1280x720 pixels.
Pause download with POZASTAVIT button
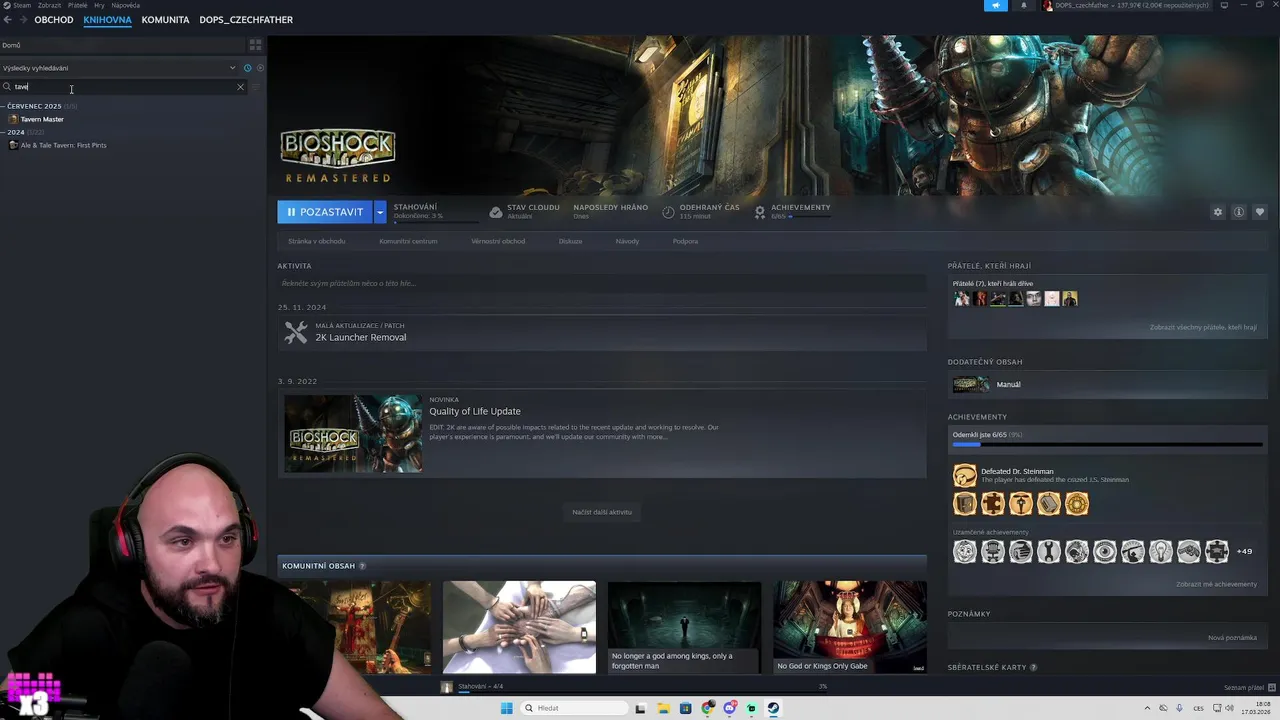click(x=324, y=212)
